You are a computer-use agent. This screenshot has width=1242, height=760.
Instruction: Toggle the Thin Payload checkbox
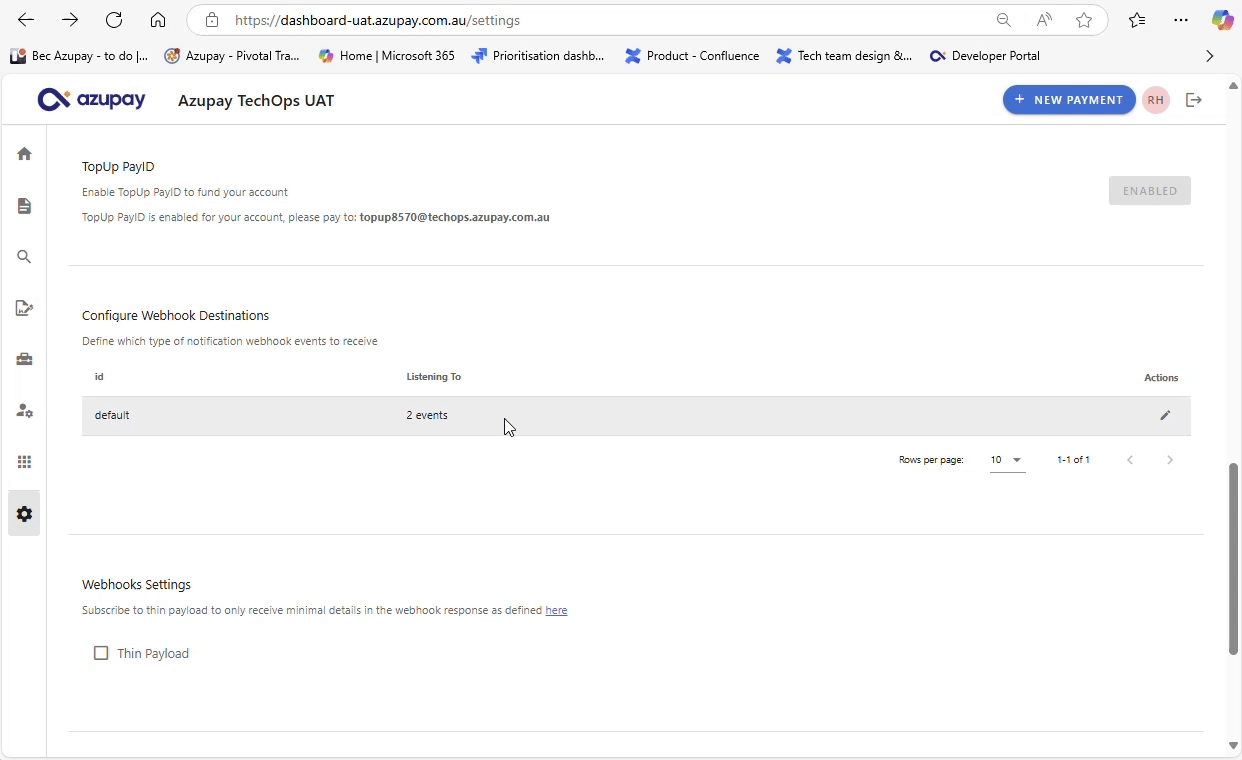click(101, 653)
